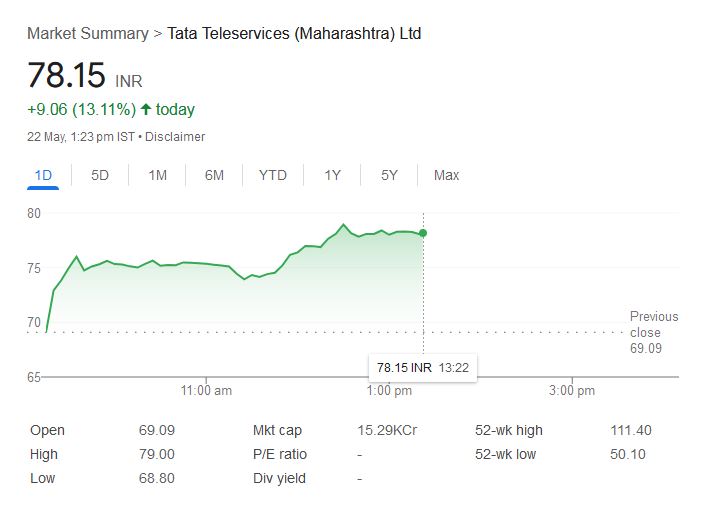718x505 pixels.
Task: Click the Mkt cap value 15.29KCr
Action: [381, 430]
